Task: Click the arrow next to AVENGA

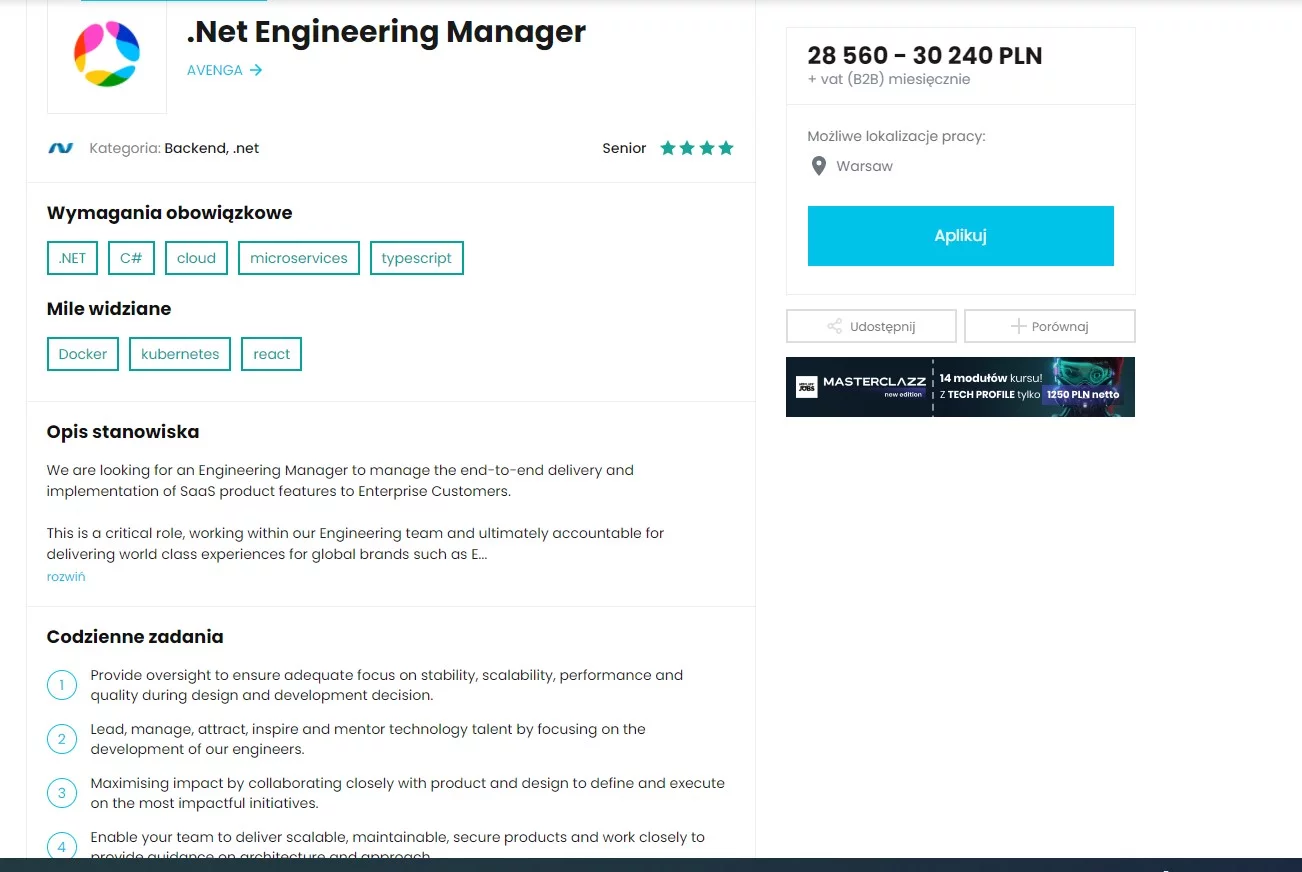Action: tap(256, 70)
